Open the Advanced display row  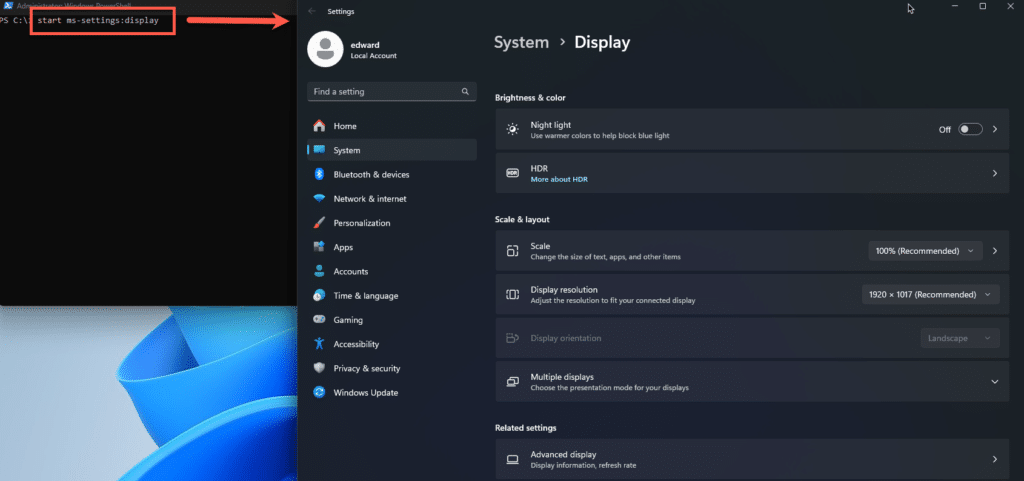pos(752,459)
